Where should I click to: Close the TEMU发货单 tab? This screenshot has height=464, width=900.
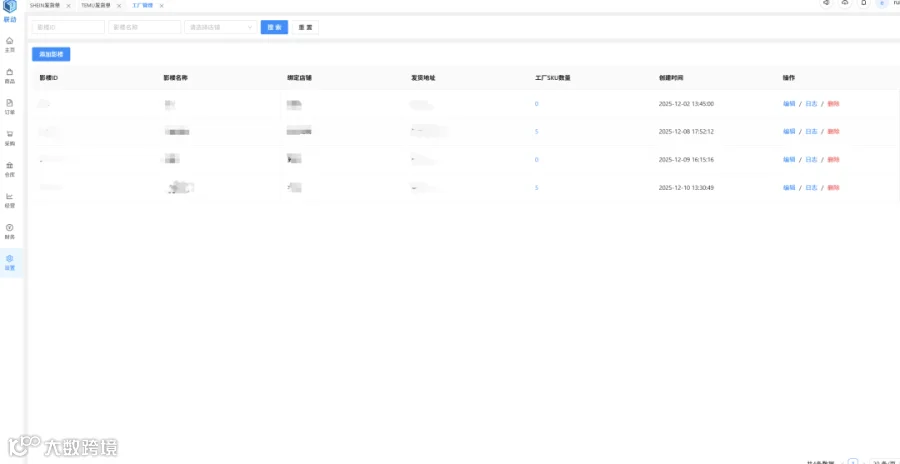click(x=119, y=6)
